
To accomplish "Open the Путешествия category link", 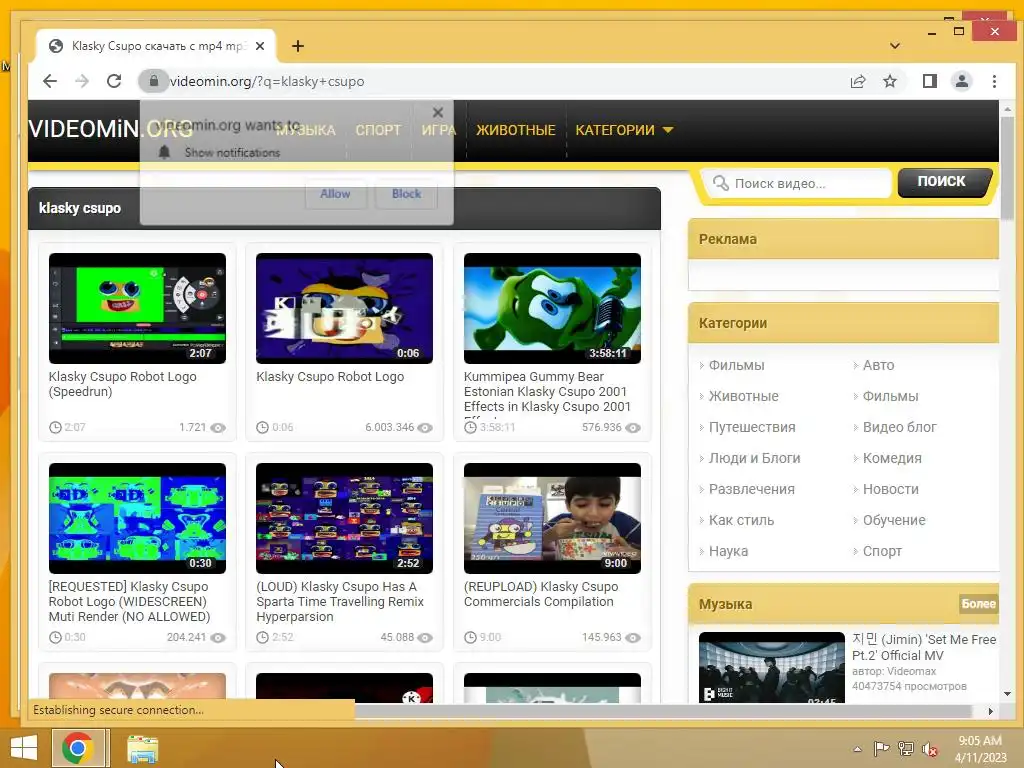I will point(752,427).
